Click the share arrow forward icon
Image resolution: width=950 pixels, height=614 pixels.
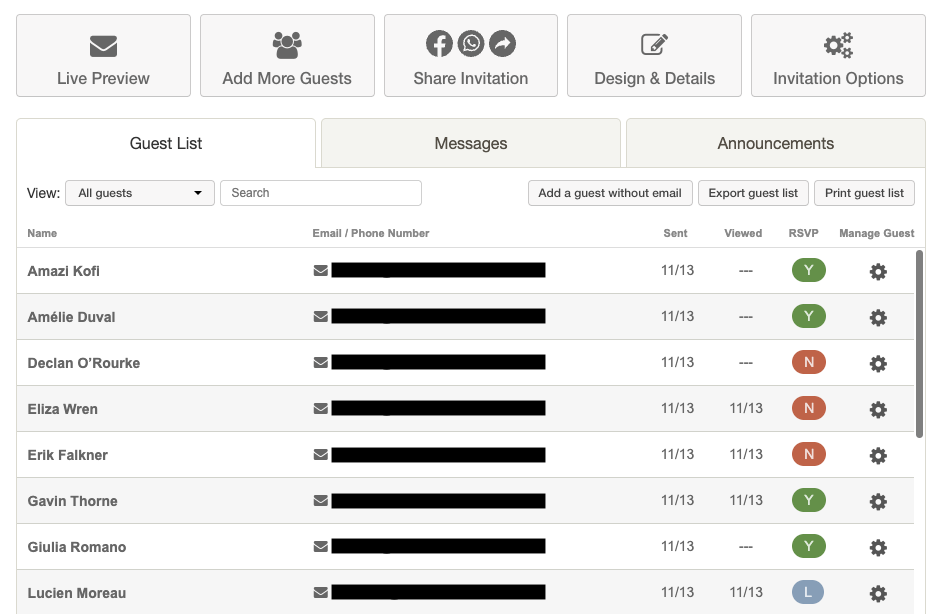502,44
